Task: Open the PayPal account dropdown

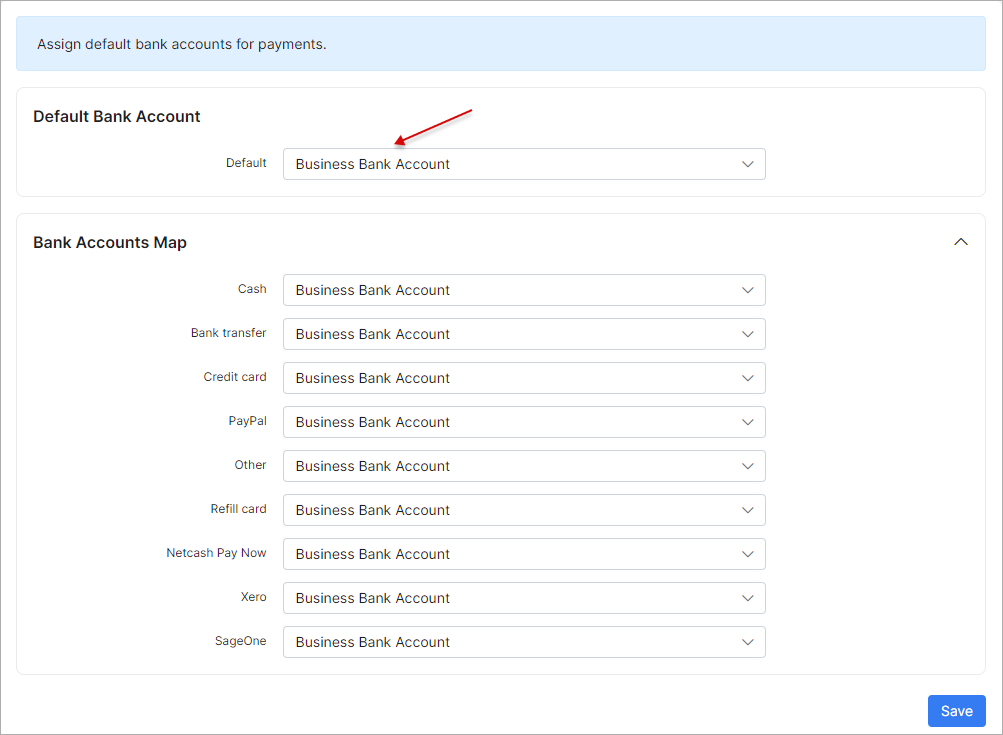Action: pyautogui.click(x=524, y=422)
